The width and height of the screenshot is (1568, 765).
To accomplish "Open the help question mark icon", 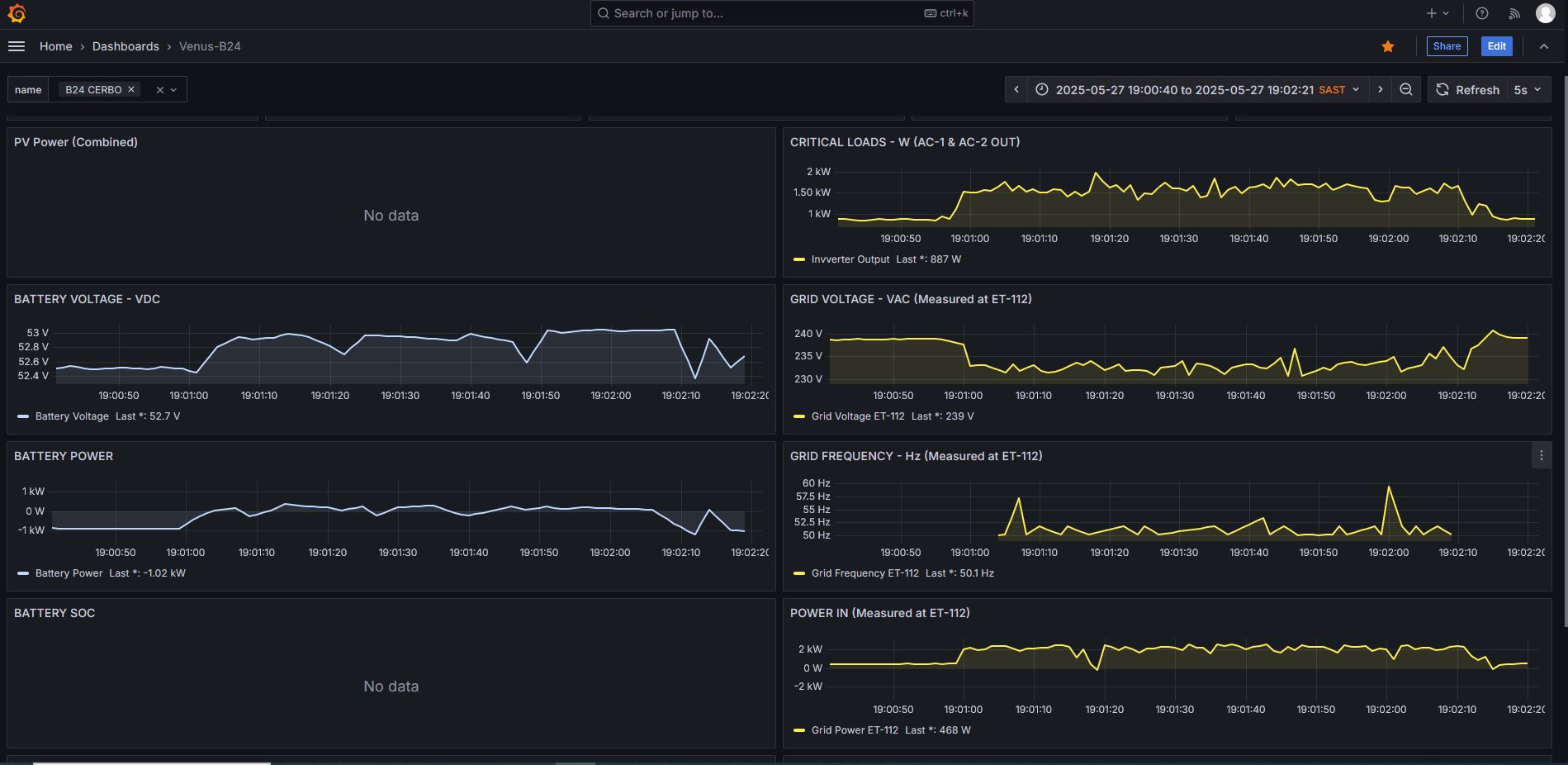I will [x=1482, y=13].
